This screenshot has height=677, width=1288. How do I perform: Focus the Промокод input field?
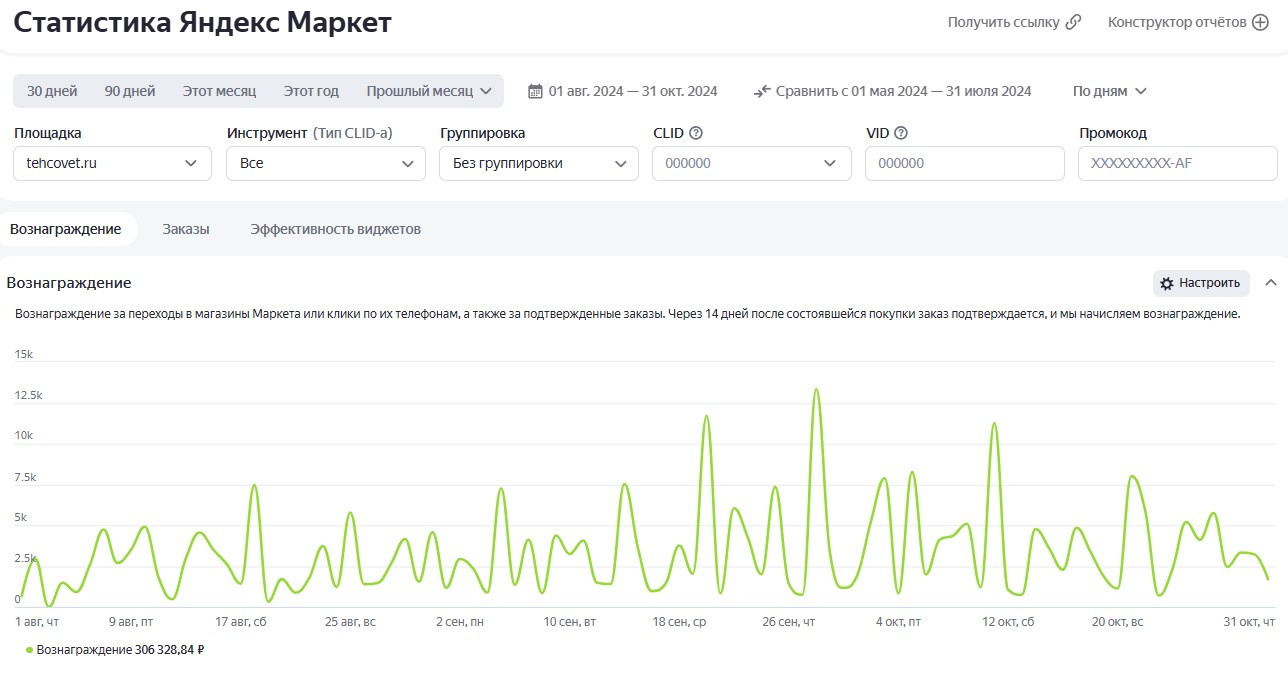[1178, 163]
